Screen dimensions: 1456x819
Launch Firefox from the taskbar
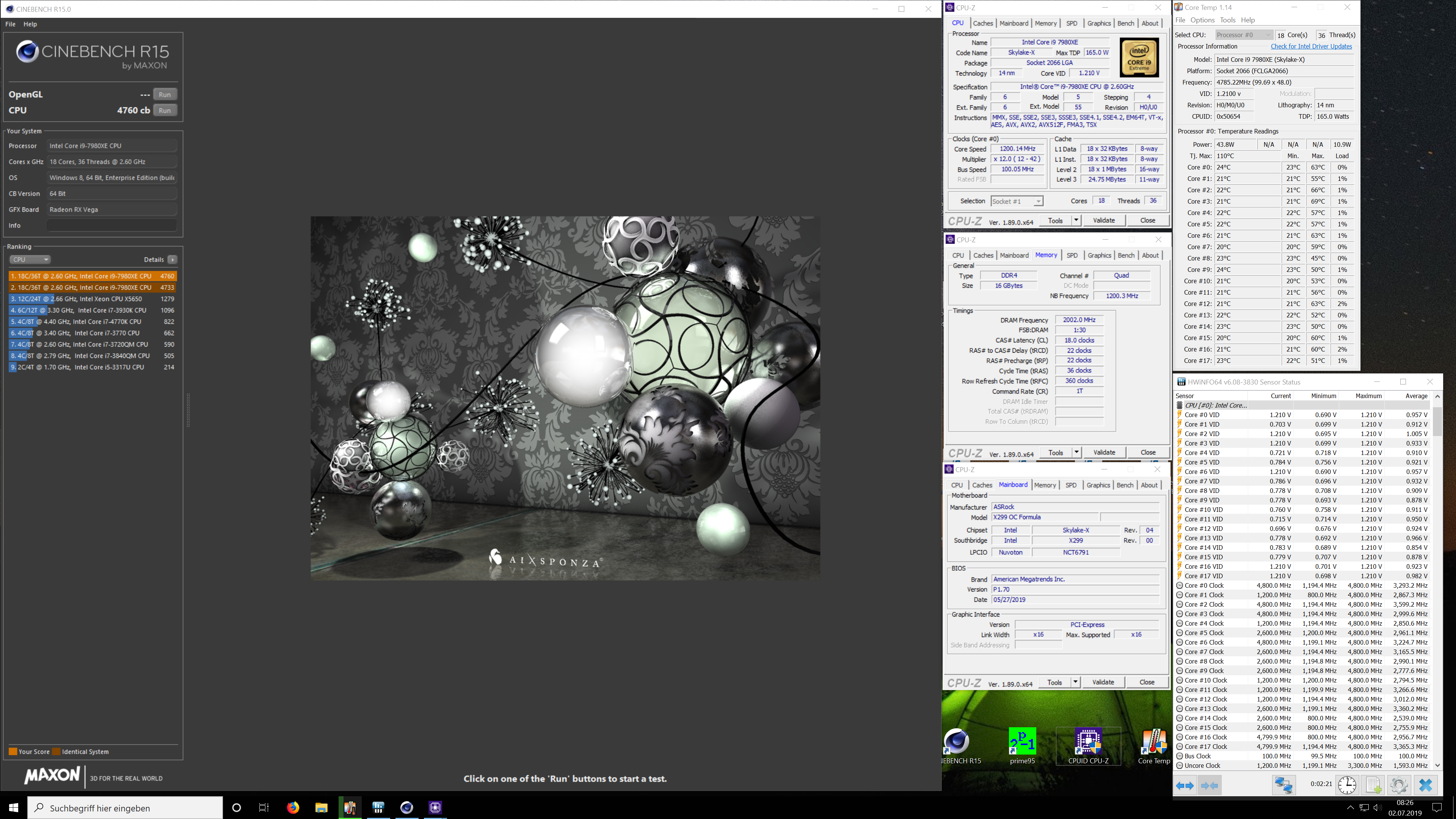click(x=293, y=807)
